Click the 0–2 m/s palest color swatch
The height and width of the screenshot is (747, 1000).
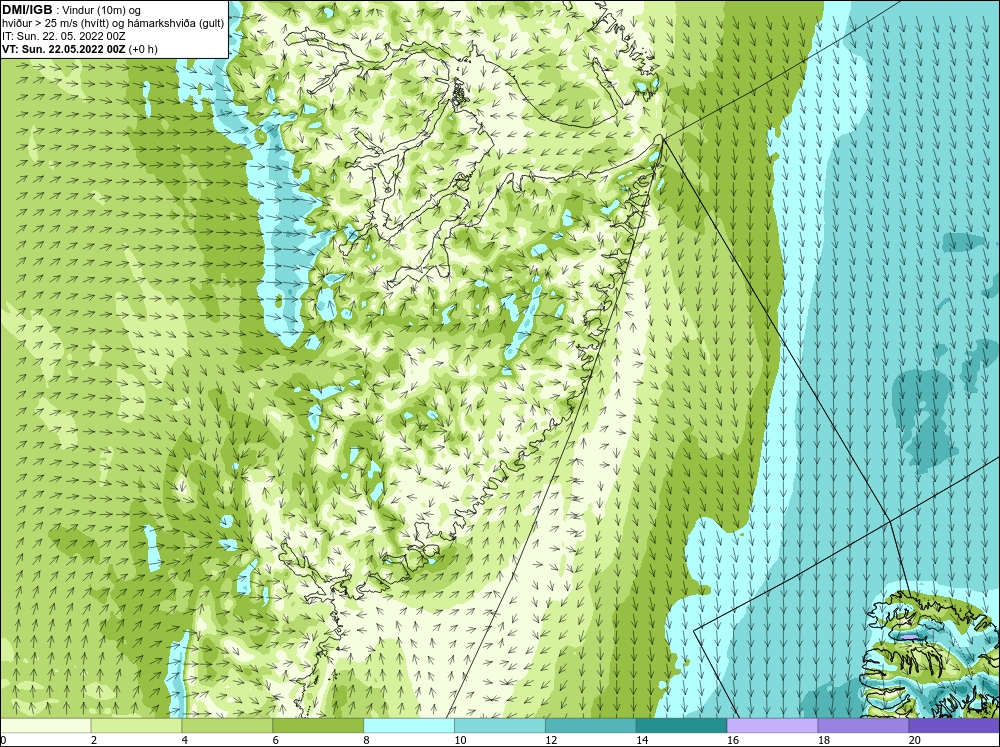coord(46,725)
